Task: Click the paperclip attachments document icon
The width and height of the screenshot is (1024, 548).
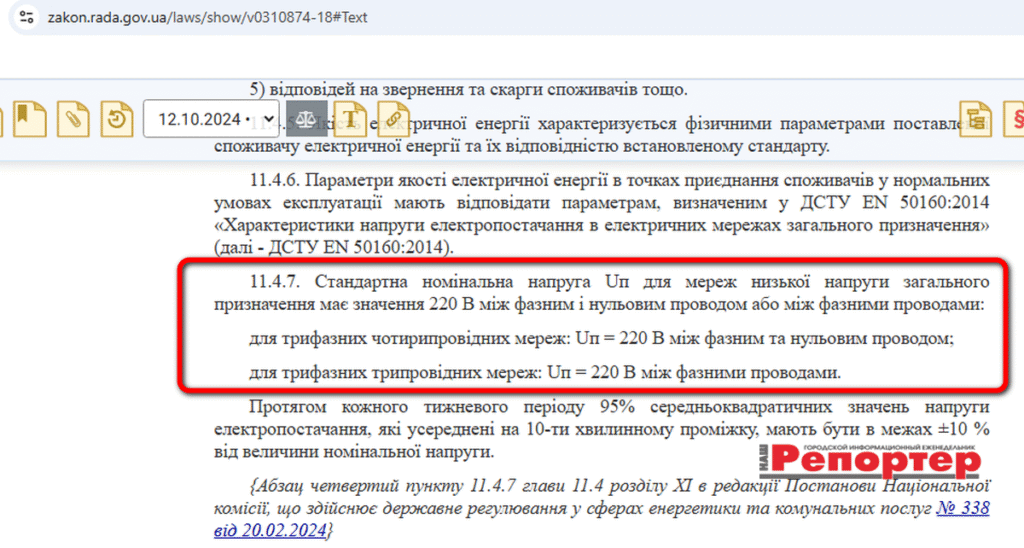Action: 73,119
